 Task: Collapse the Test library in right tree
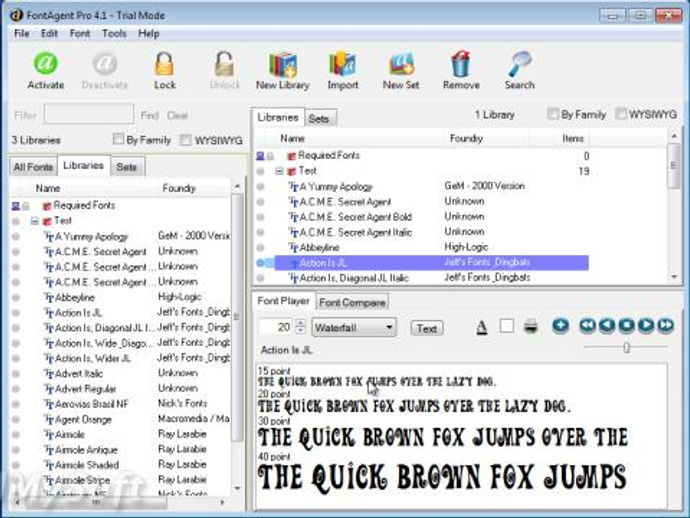tap(279, 171)
